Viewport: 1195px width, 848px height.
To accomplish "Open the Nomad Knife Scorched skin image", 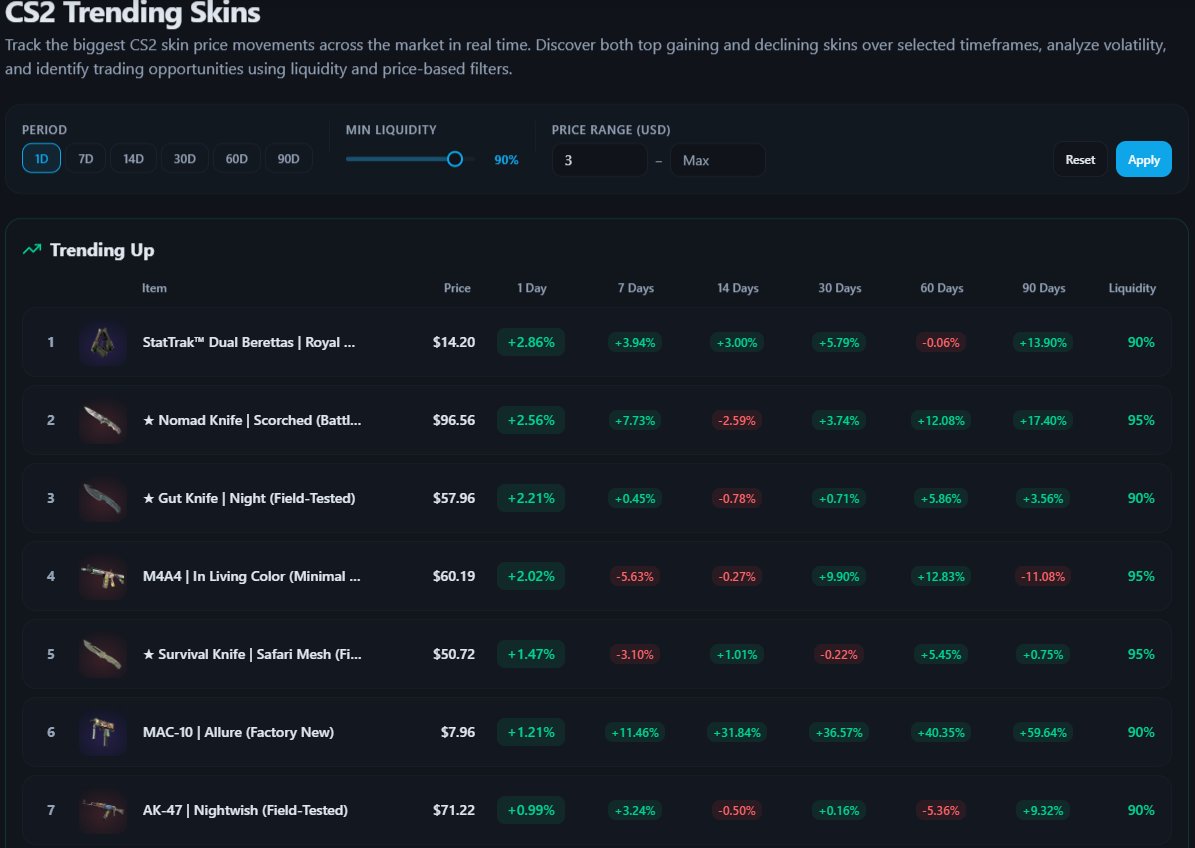I will coord(102,420).
